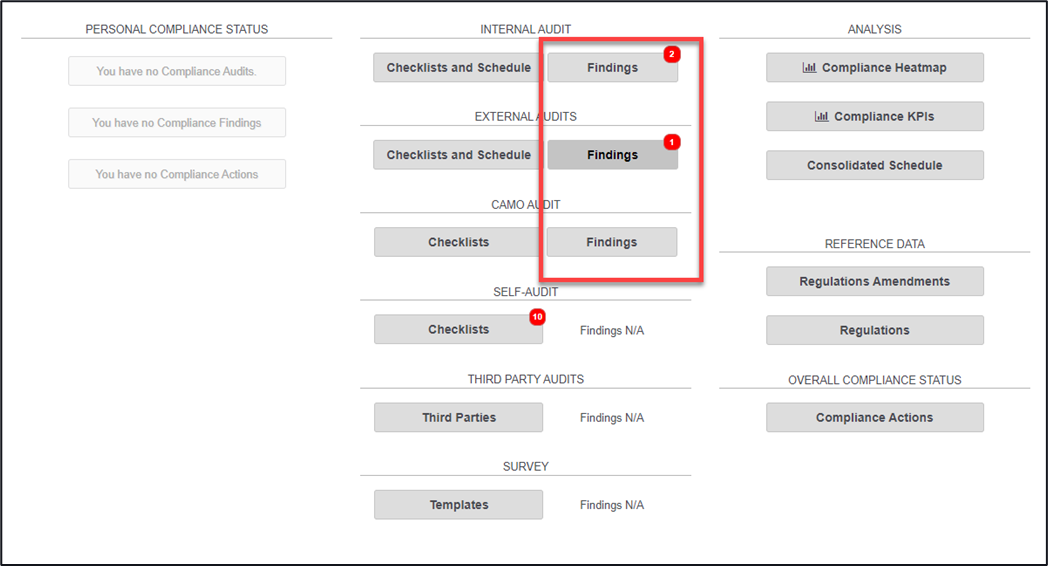Open the Regulations button
The width and height of the screenshot is (1048, 566).
874,331
